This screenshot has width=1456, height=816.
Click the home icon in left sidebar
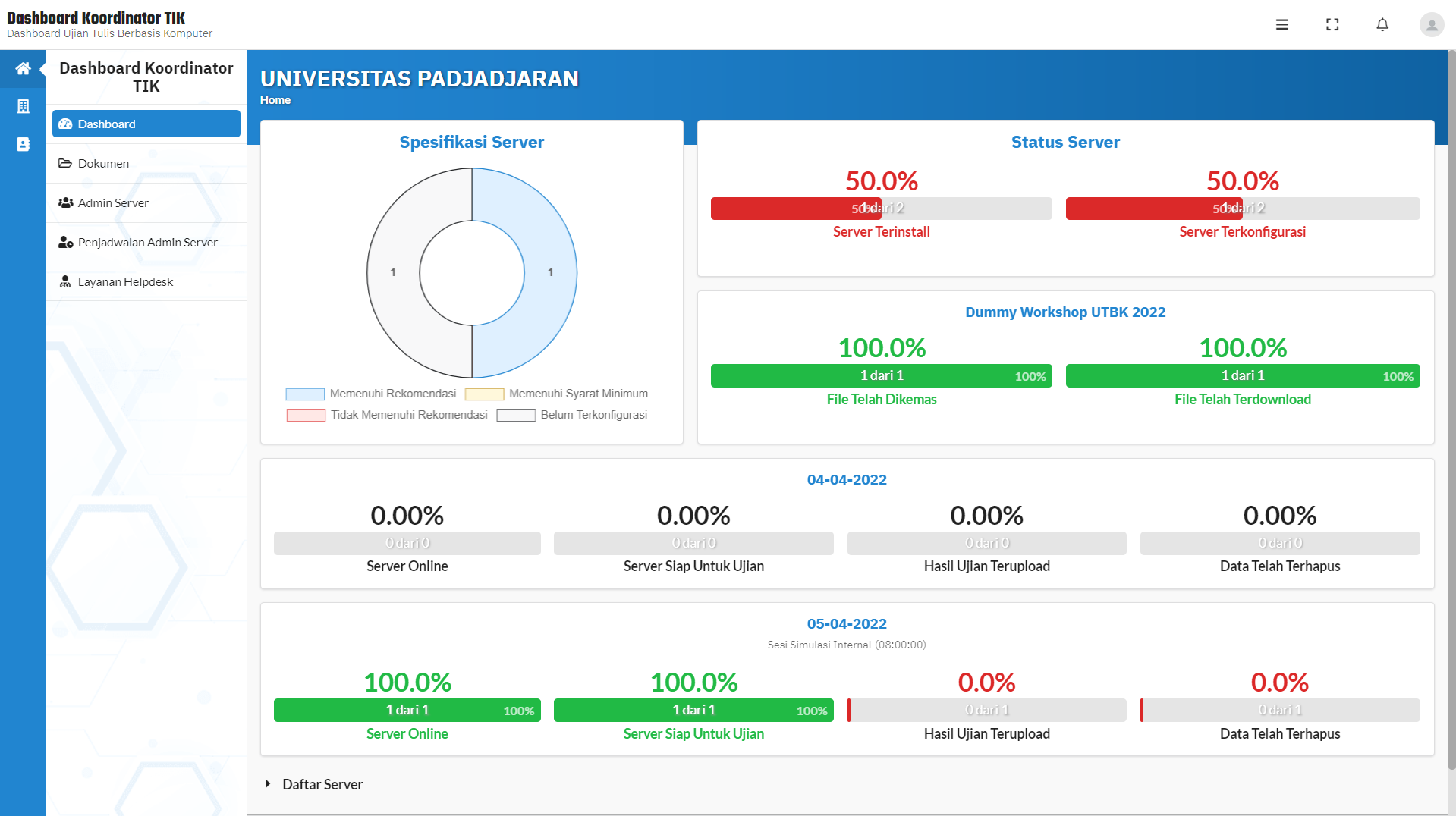click(x=23, y=69)
